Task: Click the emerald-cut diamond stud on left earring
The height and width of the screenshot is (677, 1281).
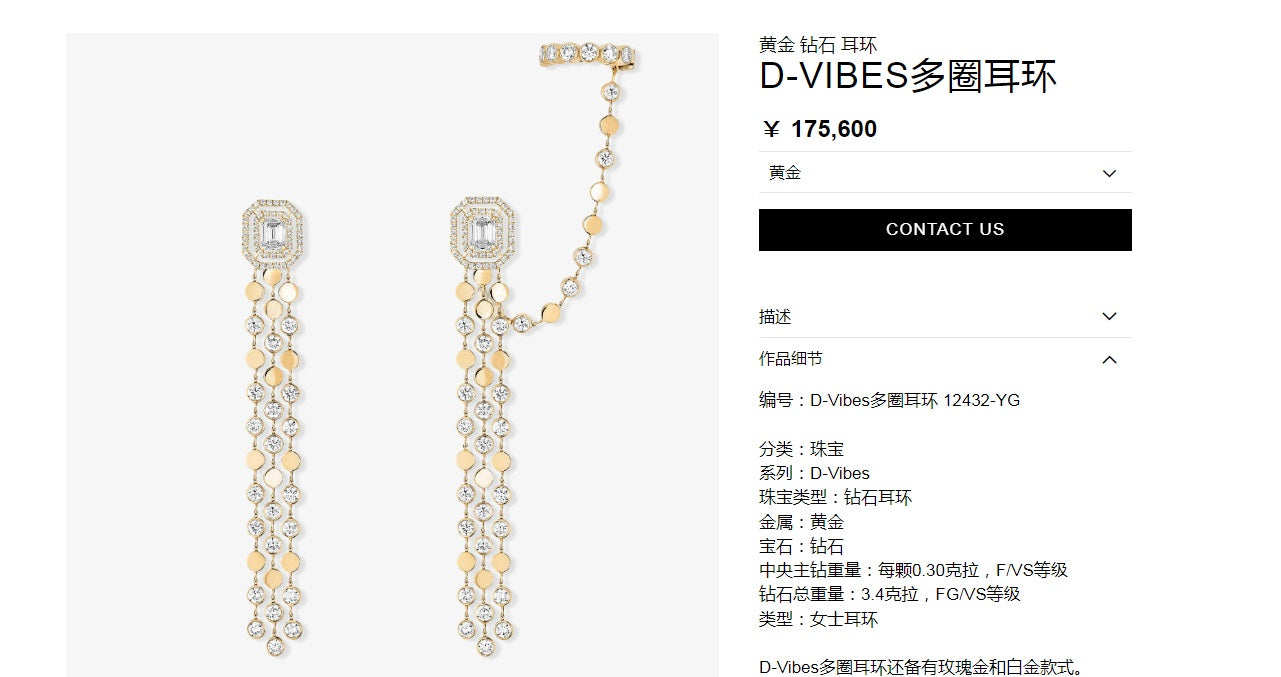Action: (x=274, y=231)
